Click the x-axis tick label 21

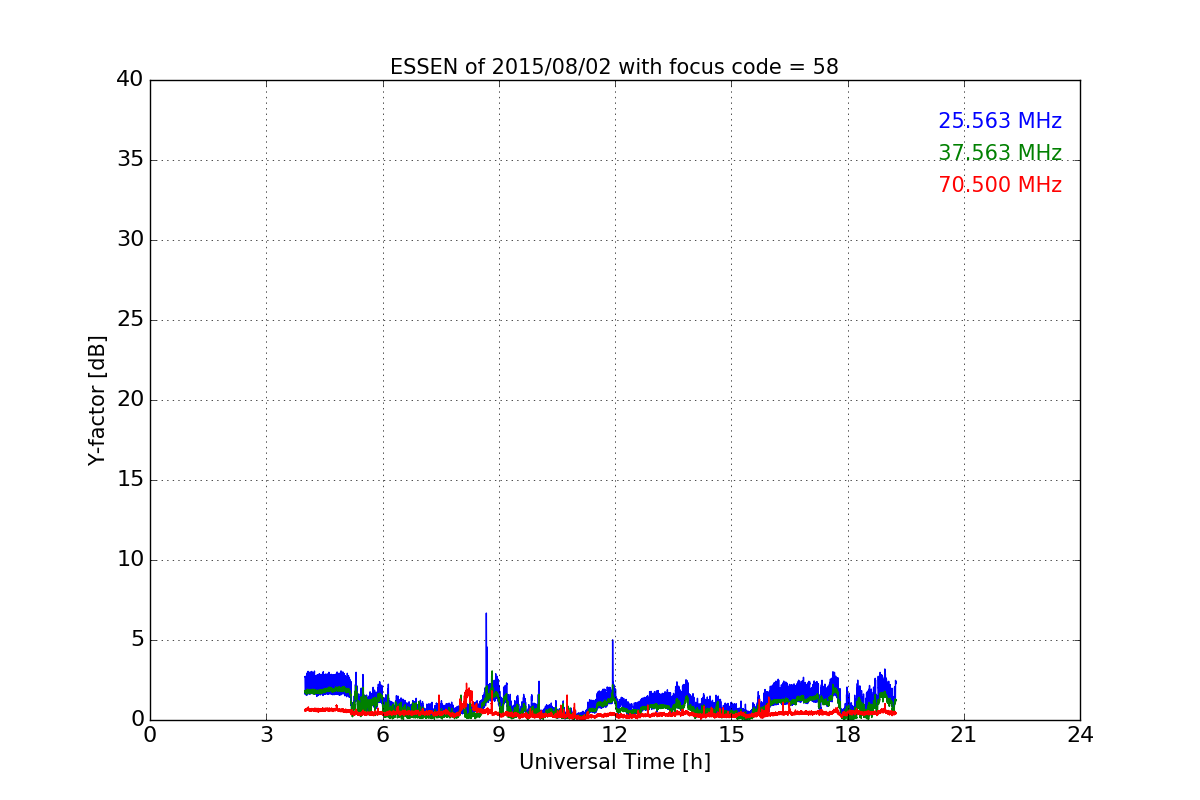[x=963, y=735]
